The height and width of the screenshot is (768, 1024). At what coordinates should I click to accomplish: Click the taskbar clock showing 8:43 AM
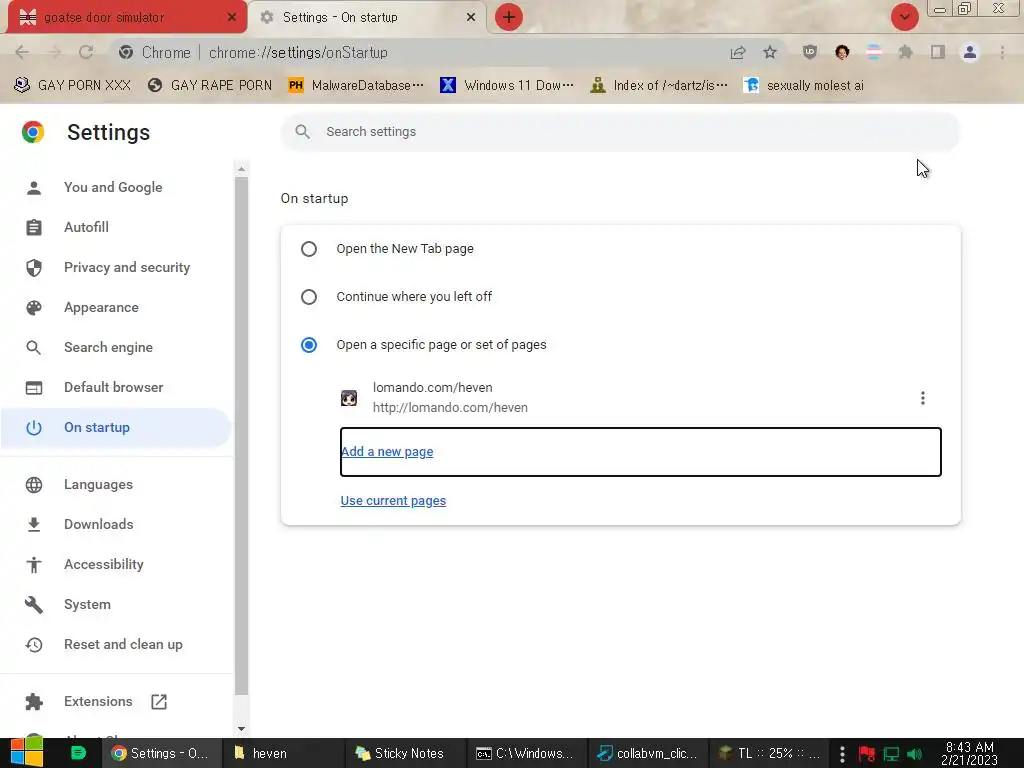970,753
